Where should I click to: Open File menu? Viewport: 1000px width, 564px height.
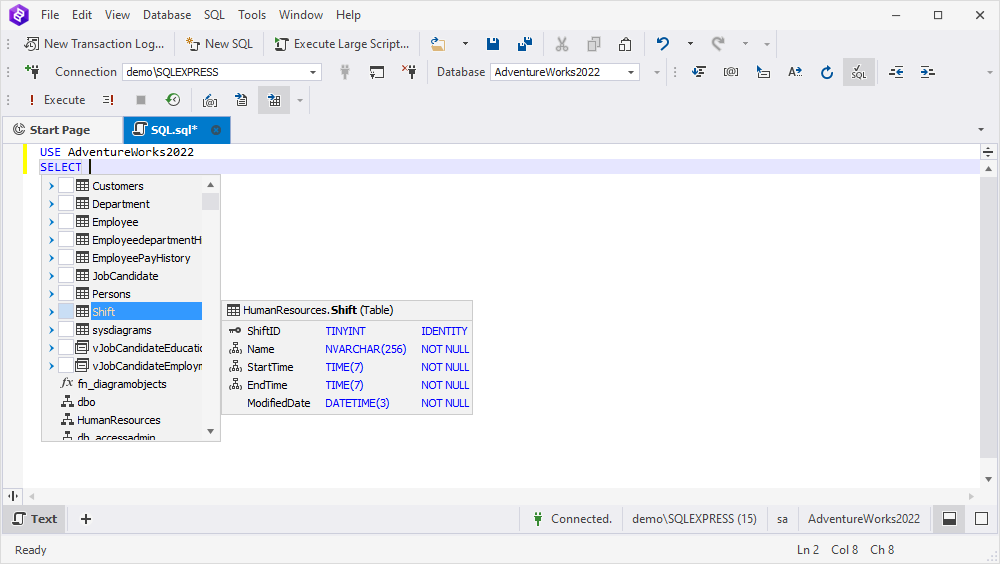50,15
